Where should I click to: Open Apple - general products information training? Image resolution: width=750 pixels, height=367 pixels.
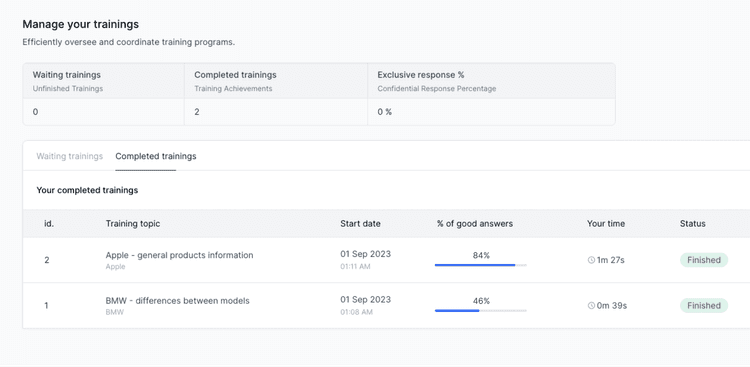pyautogui.click(x=179, y=255)
